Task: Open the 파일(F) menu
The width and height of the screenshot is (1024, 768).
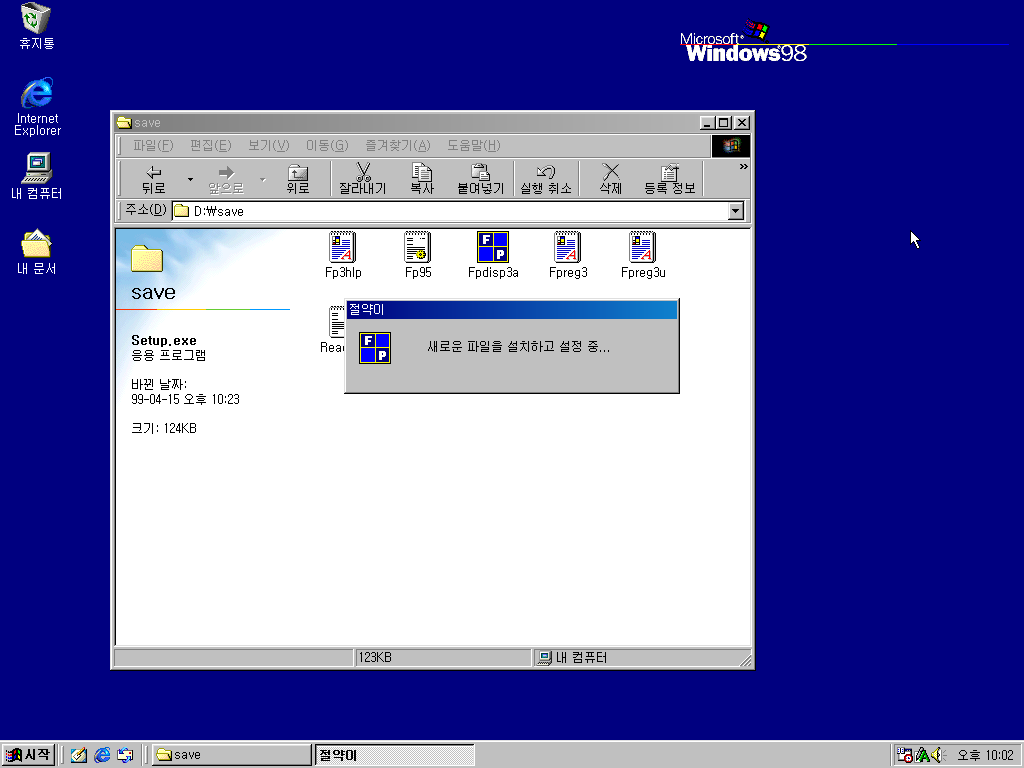Action: 153,146
